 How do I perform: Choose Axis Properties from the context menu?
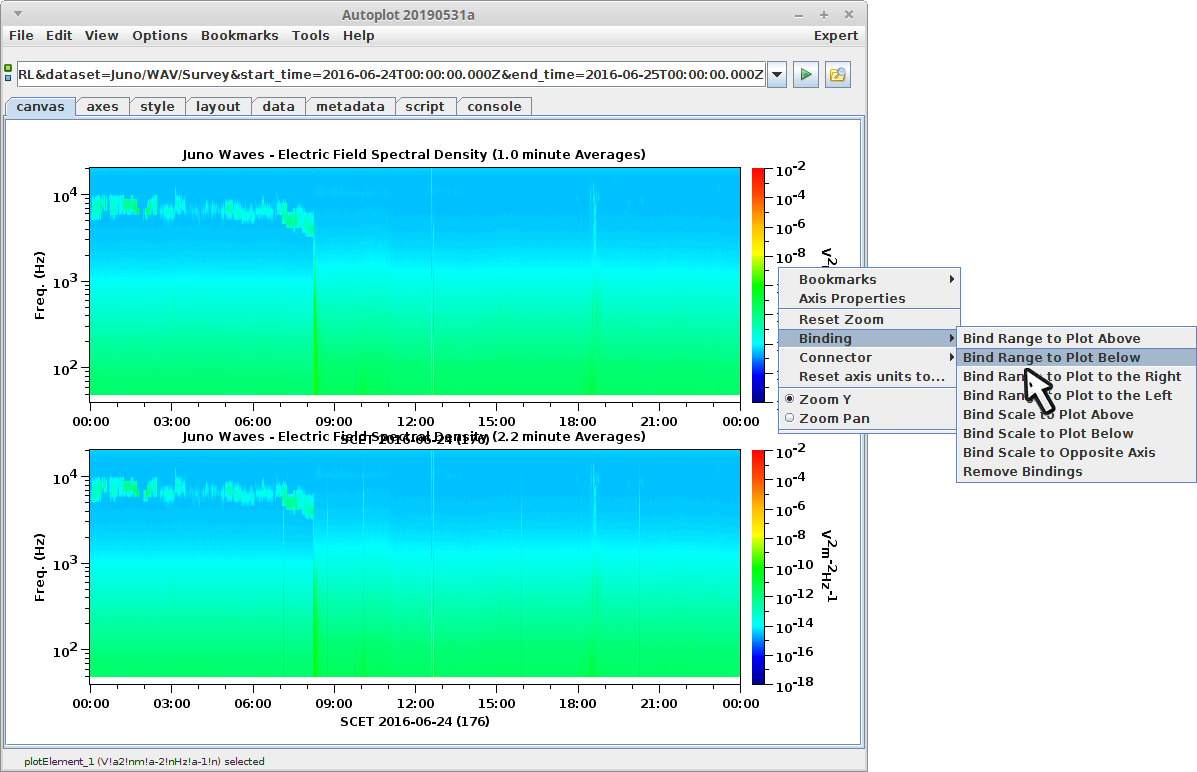click(869, 299)
